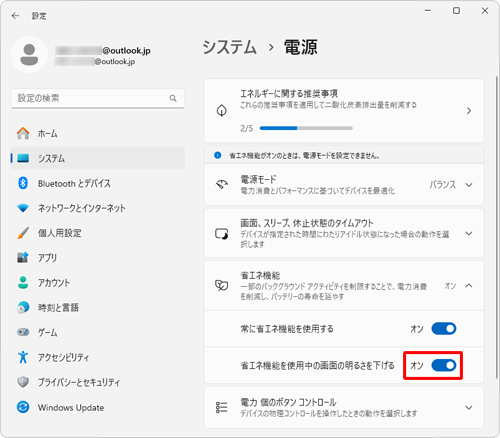This screenshot has width=500, height=438.
Task: Go to アクセシビリティ settings
Action: pyautogui.click(x=98, y=357)
